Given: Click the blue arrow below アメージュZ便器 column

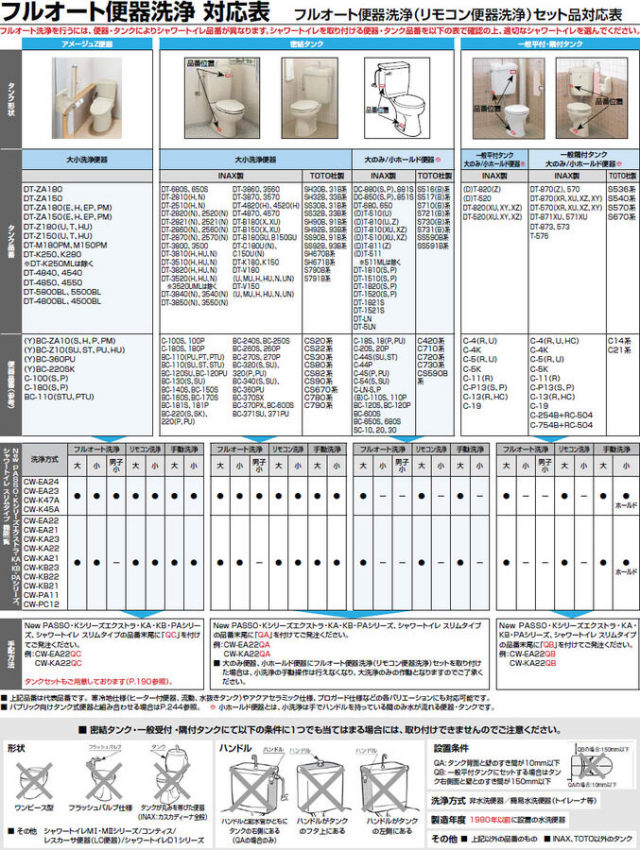Looking at the screenshot, I should coord(109,439).
